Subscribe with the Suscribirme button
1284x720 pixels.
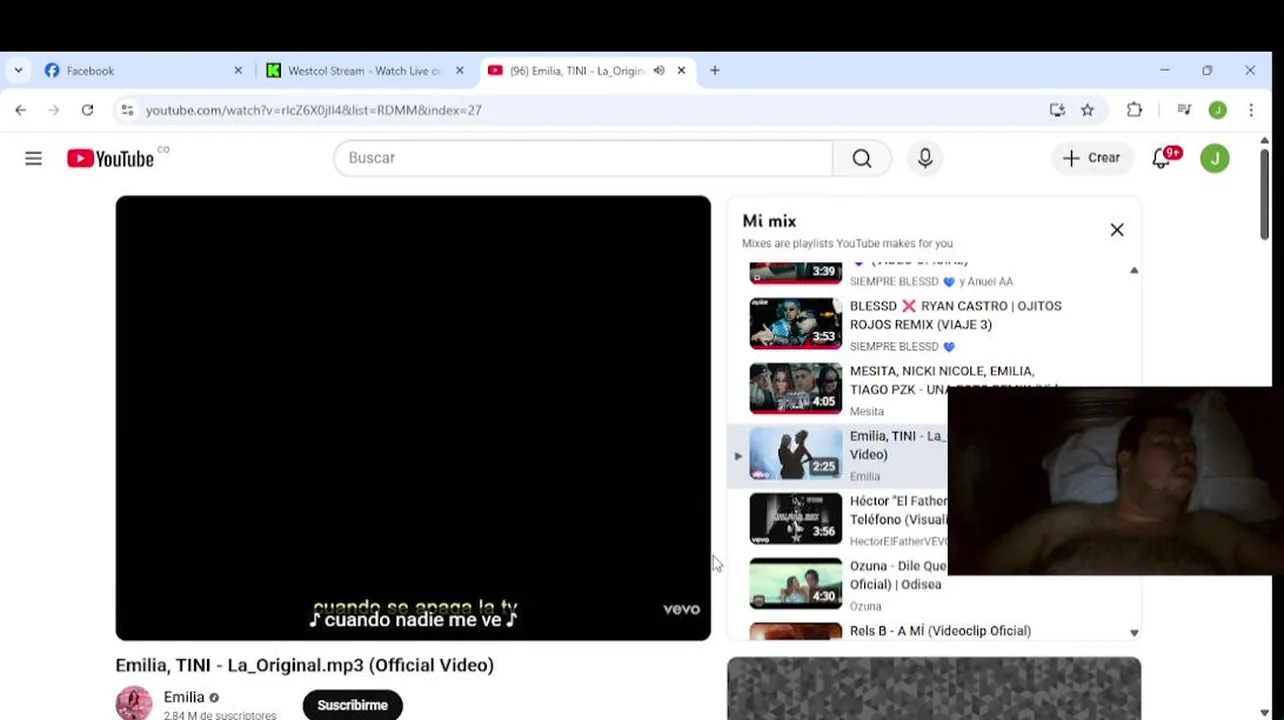click(352, 705)
